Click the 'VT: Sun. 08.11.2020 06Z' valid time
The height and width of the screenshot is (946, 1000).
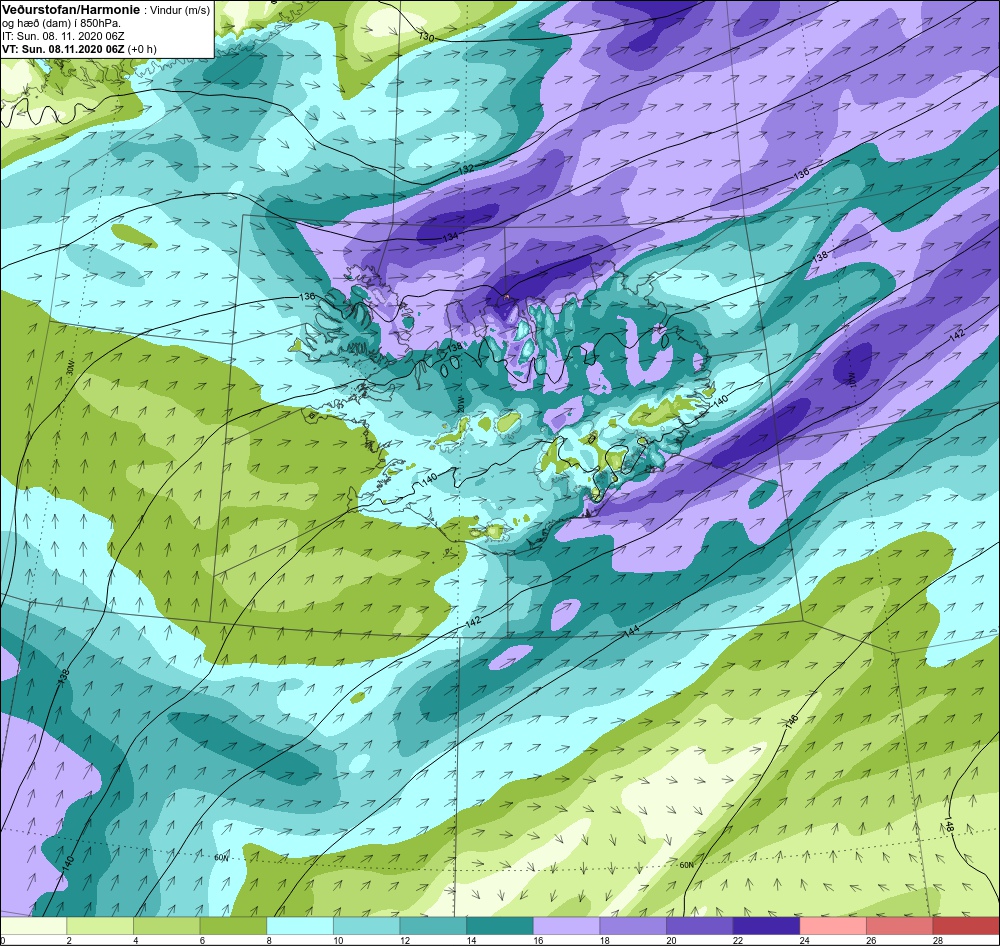pos(64,49)
